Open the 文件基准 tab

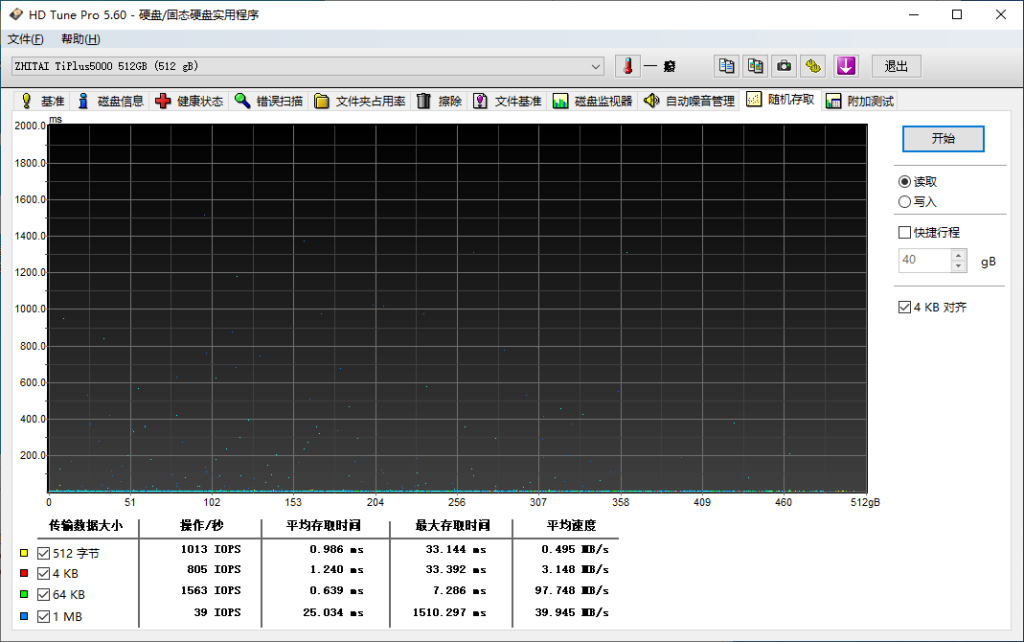point(508,101)
